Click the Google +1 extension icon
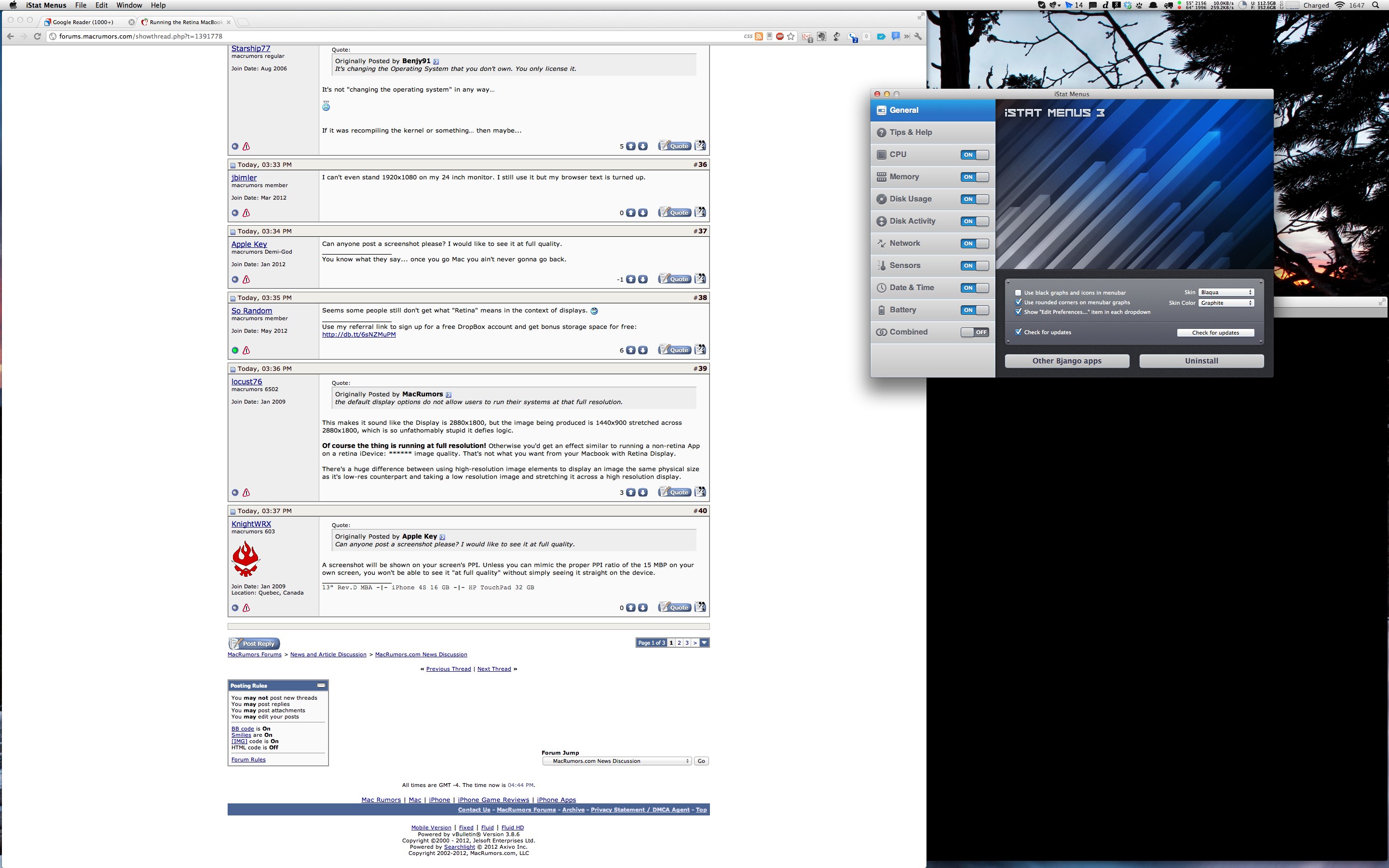Screen dimensions: 1389x868 (x=807, y=37)
